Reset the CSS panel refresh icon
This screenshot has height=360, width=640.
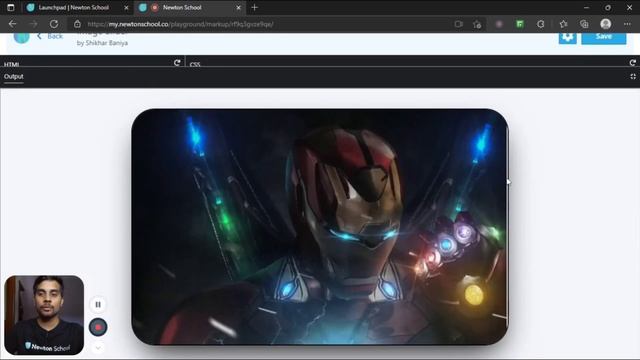pos(633,62)
